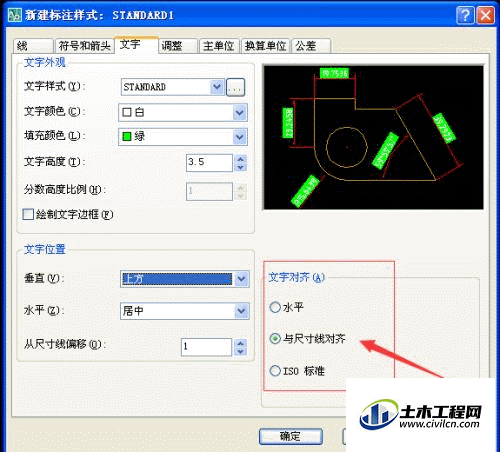Click the dimension style preview image

pyautogui.click(x=373, y=137)
